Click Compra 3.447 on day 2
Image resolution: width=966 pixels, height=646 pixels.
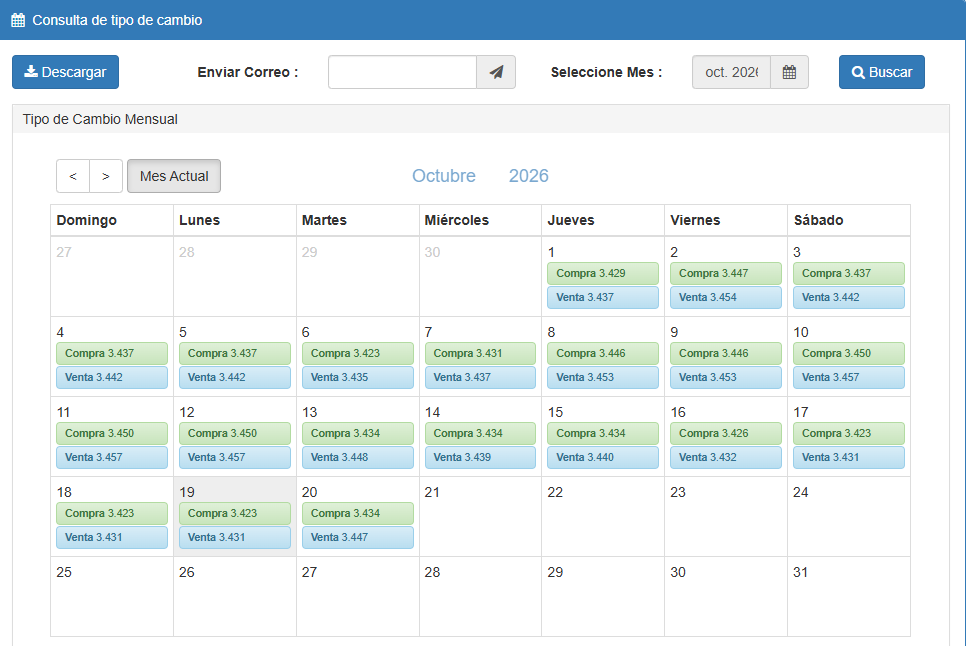click(726, 273)
